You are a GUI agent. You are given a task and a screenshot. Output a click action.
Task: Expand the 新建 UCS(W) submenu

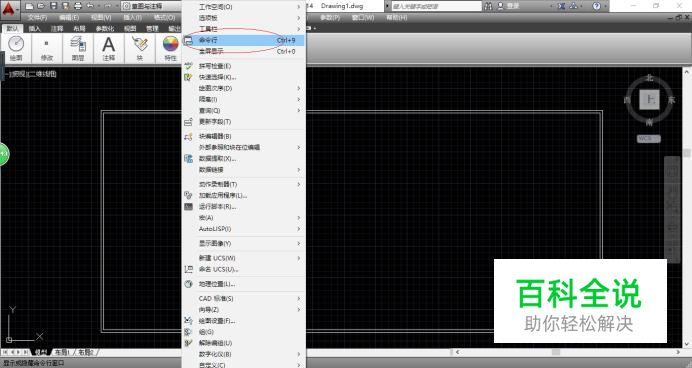(244, 258)
